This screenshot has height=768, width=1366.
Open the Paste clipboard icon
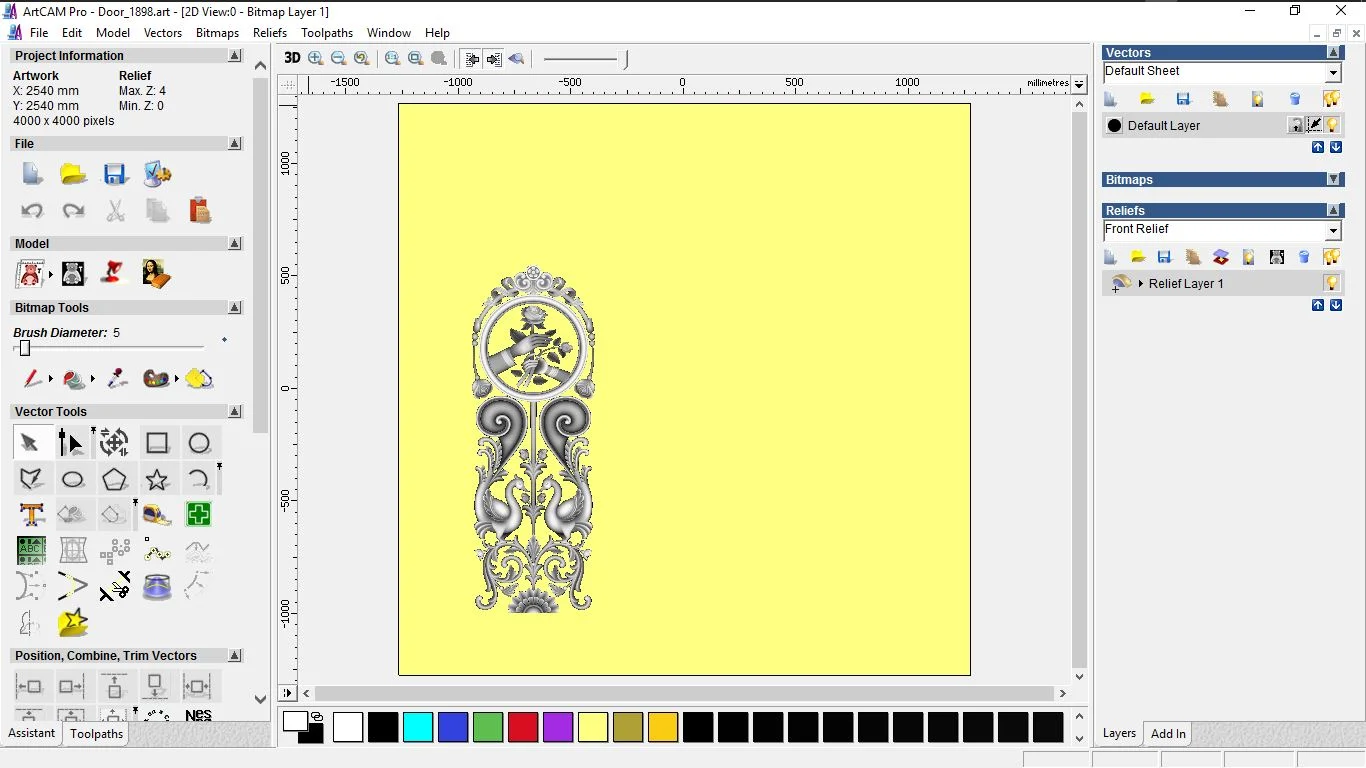pos(200,210)
